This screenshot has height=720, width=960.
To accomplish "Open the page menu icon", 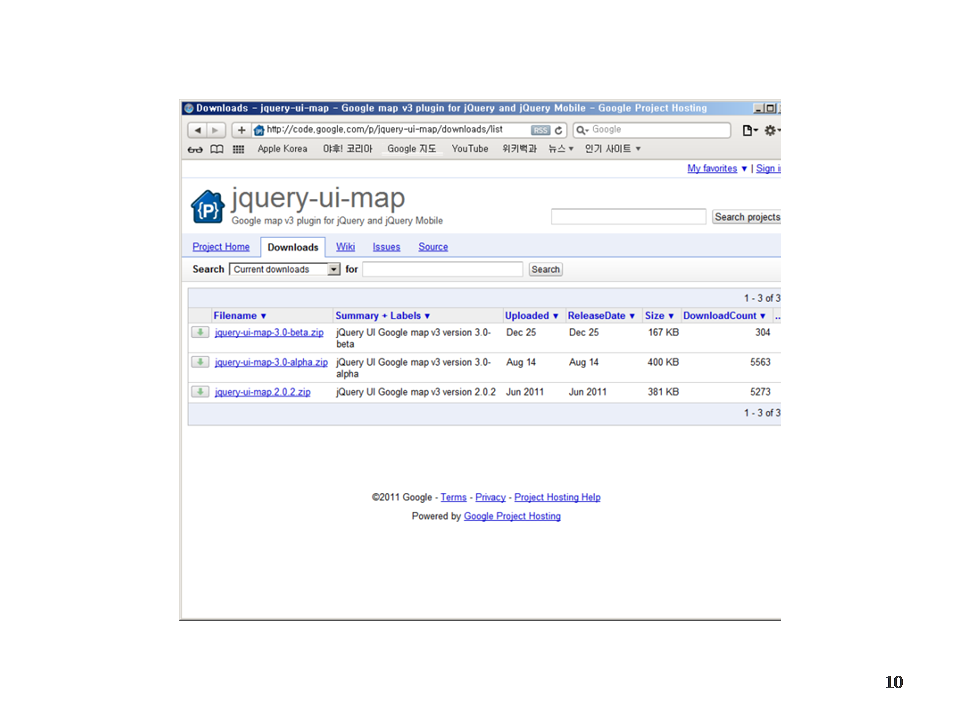I will [749, 130].
